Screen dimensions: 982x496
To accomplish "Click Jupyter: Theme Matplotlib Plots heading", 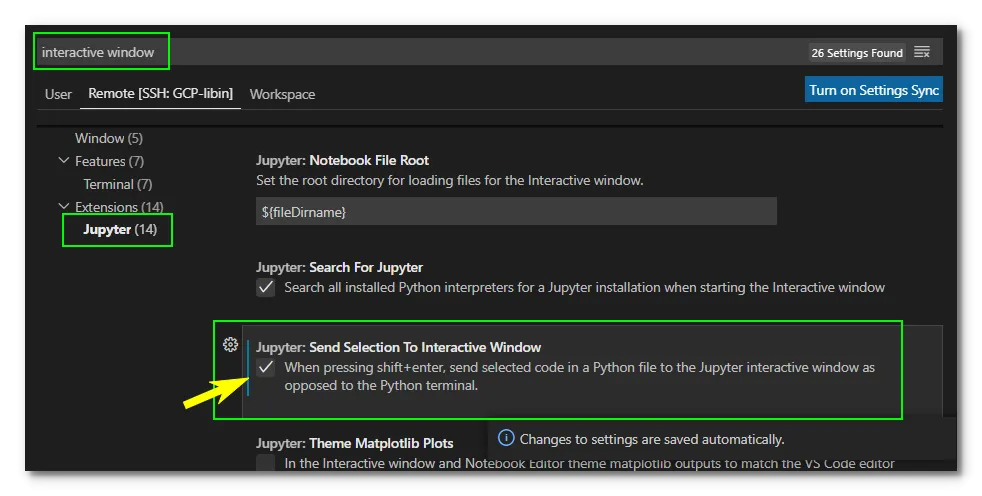I will (354, 443).
